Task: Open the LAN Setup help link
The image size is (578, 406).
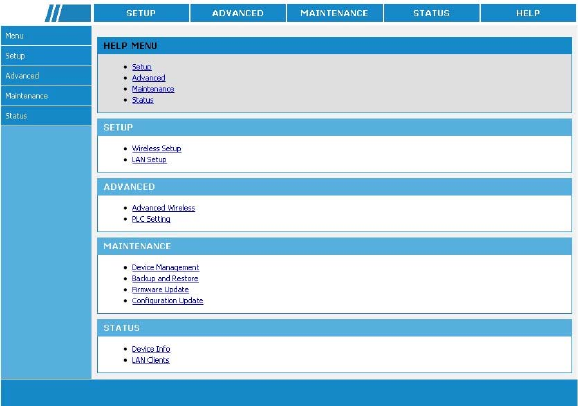Action: (x=149, y=160)
